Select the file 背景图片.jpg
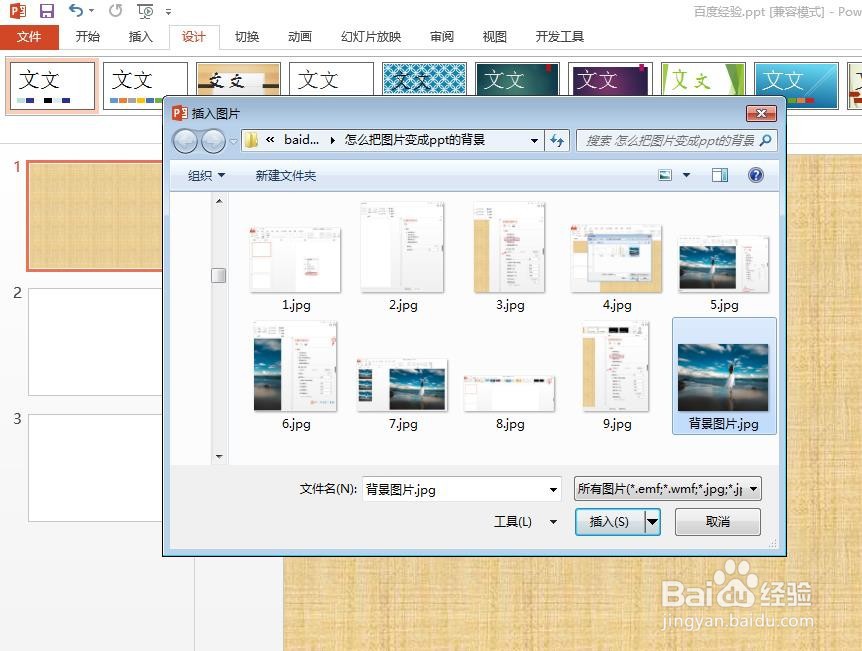 pyautogui.click(x=723, y=376)
